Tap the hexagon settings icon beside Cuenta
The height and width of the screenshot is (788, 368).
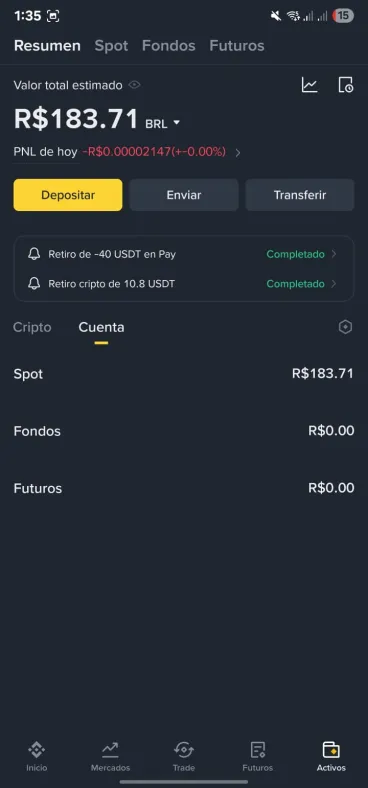pos(345,327)
